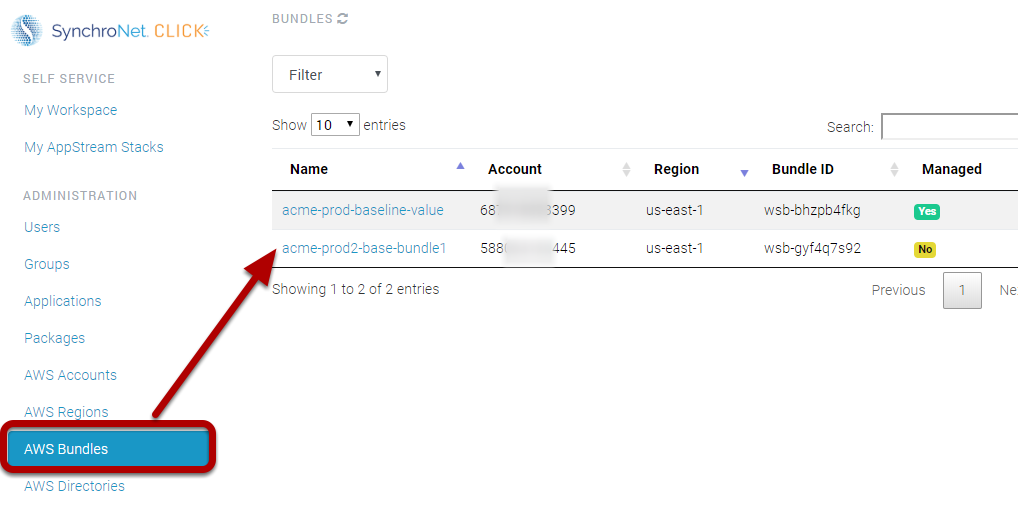Open Packages in sidebar
Image resolution: width=1018 pixels, height=505 pixels.
click(55, 338)
